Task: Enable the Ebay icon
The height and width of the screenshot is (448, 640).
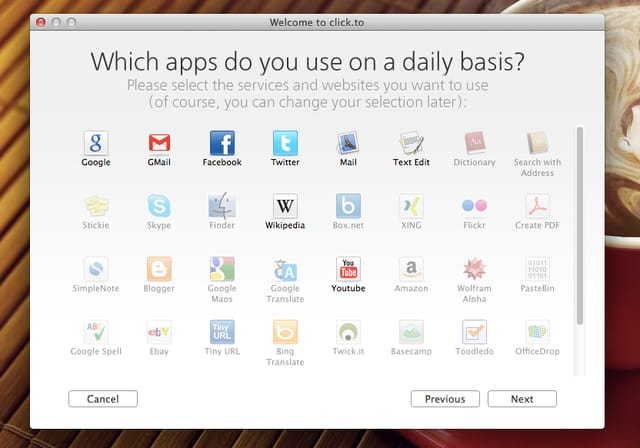Action: pos(159,332)
